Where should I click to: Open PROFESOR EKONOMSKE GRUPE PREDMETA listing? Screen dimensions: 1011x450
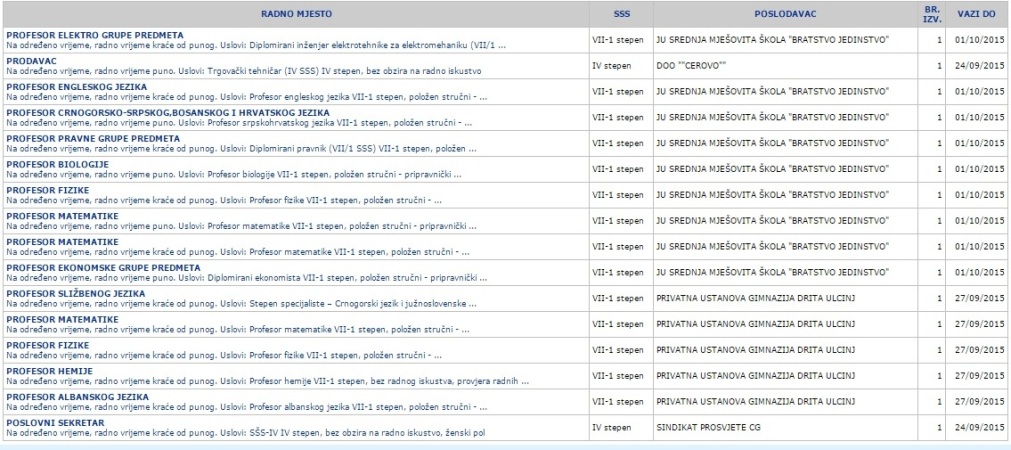[x=103, y=268]
